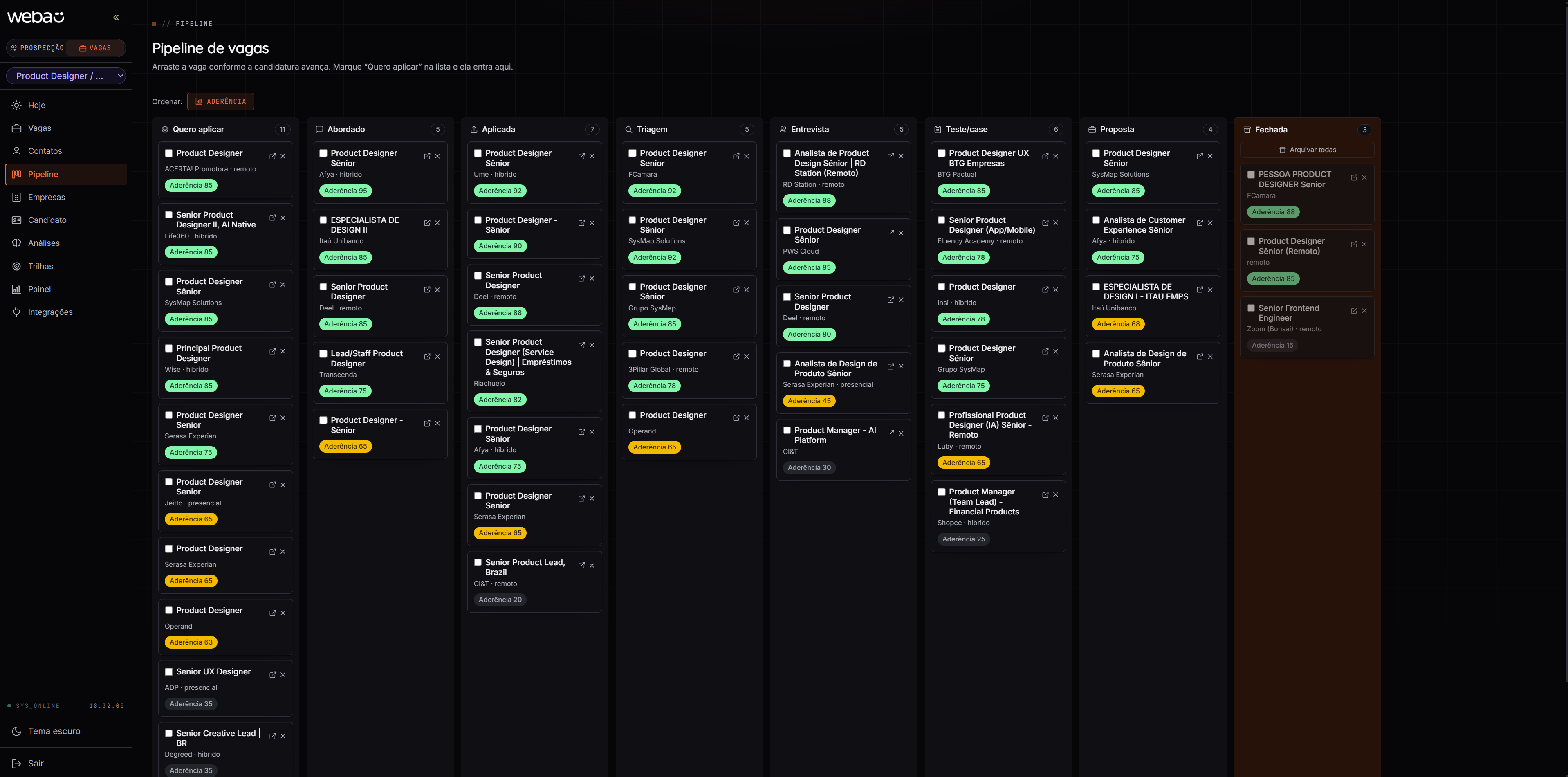Remove the Wise Principal Product Designer card
The image size is (1568, 777).
click(283, 351)
